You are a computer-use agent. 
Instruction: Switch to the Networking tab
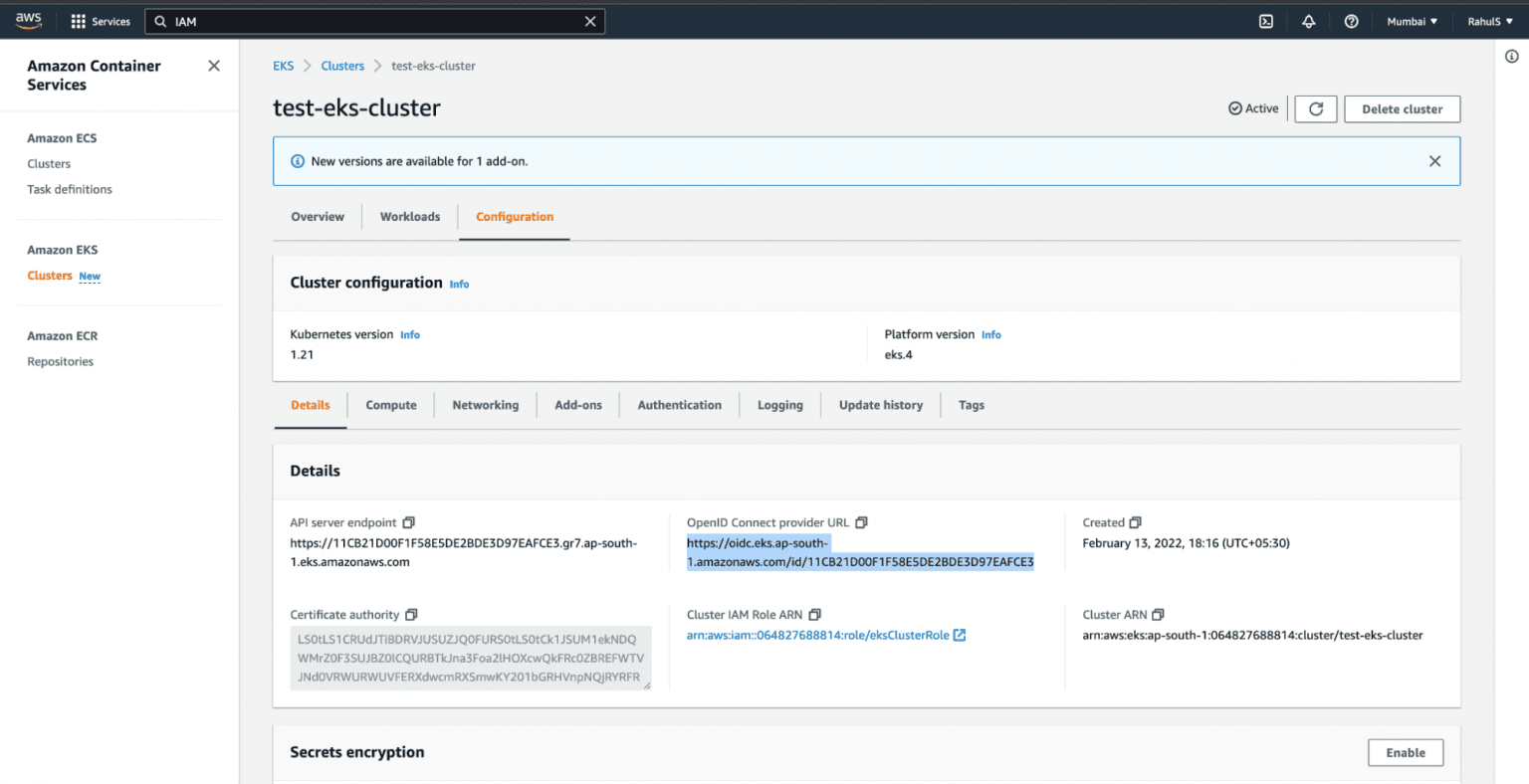pyautogui.click(x=485, y=405)
